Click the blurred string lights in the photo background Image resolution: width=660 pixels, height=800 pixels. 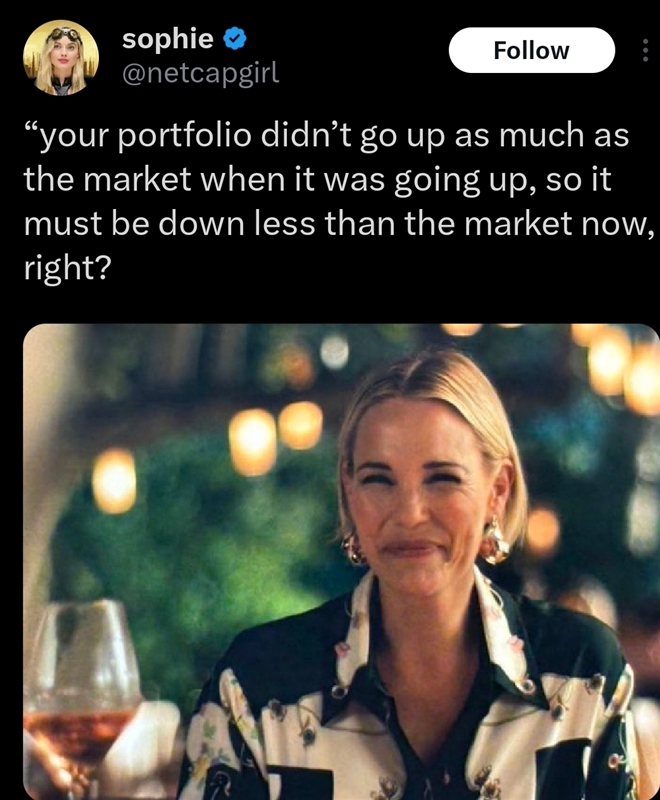[x=275, y=434]
